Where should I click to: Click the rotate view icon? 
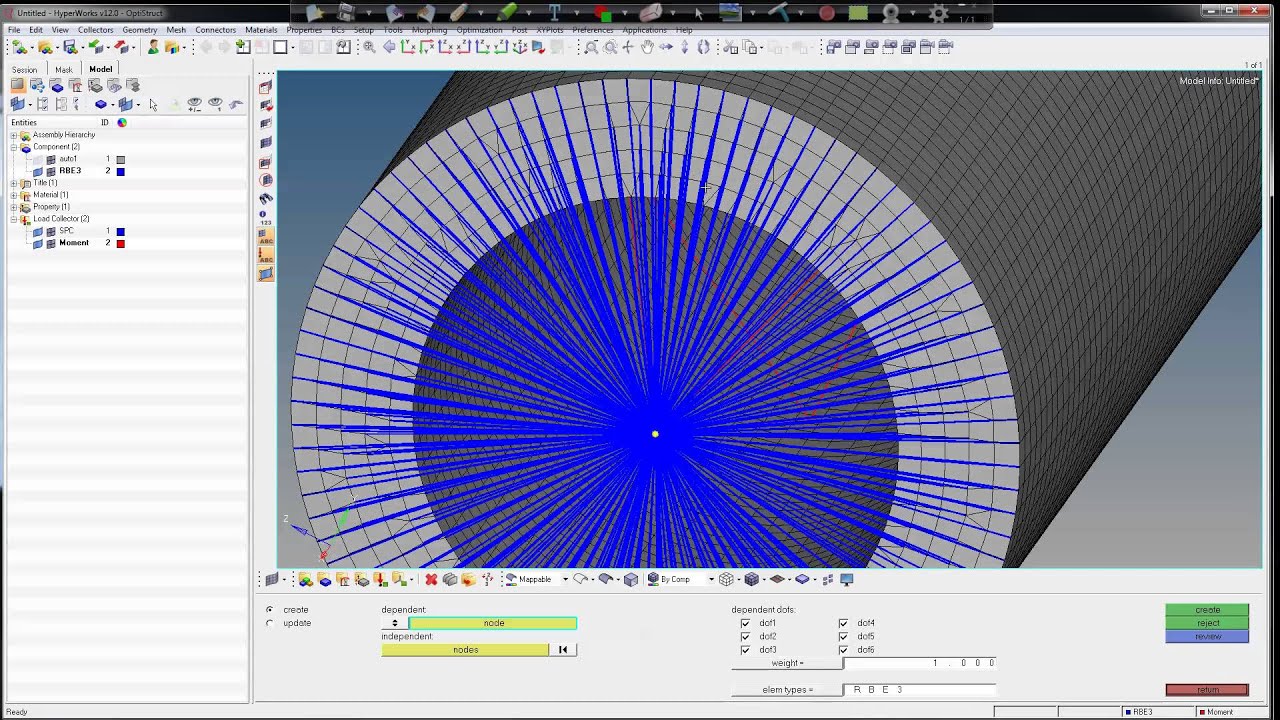703,47
